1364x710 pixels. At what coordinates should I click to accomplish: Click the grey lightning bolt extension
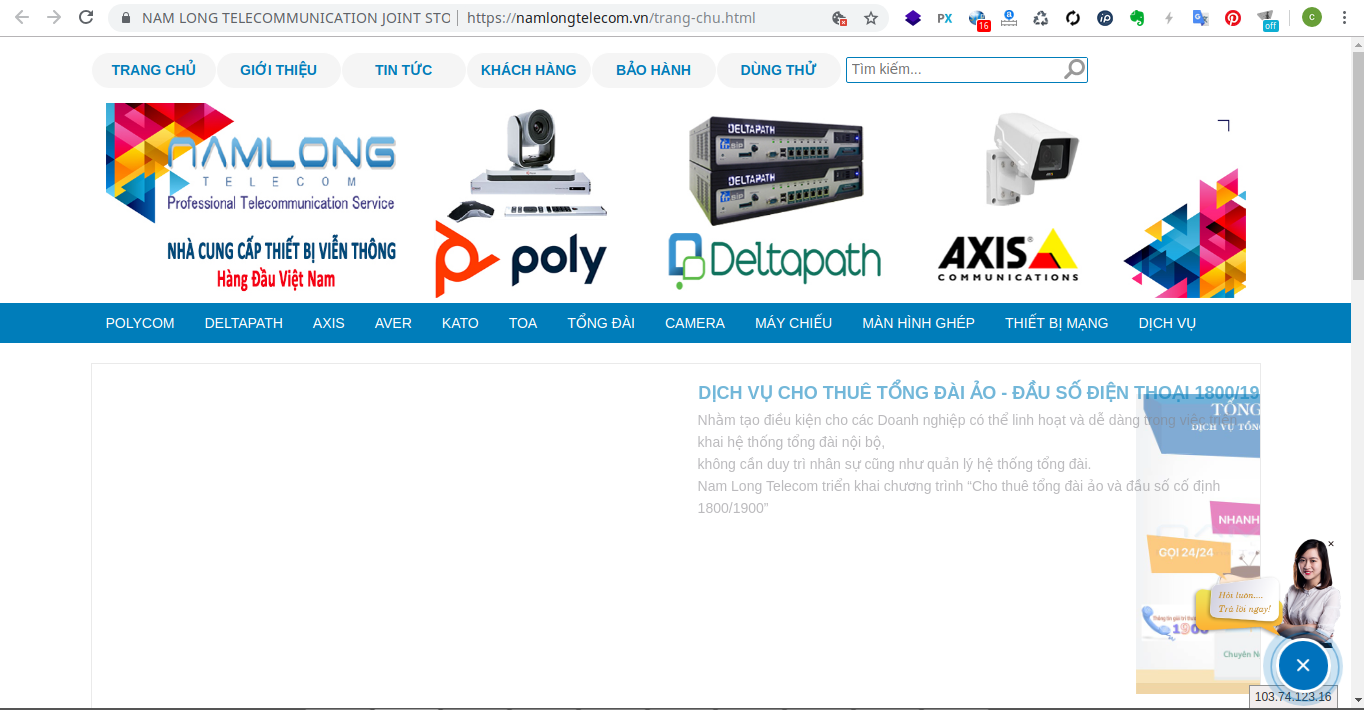pyautogui.click(x=1169, y=18)
